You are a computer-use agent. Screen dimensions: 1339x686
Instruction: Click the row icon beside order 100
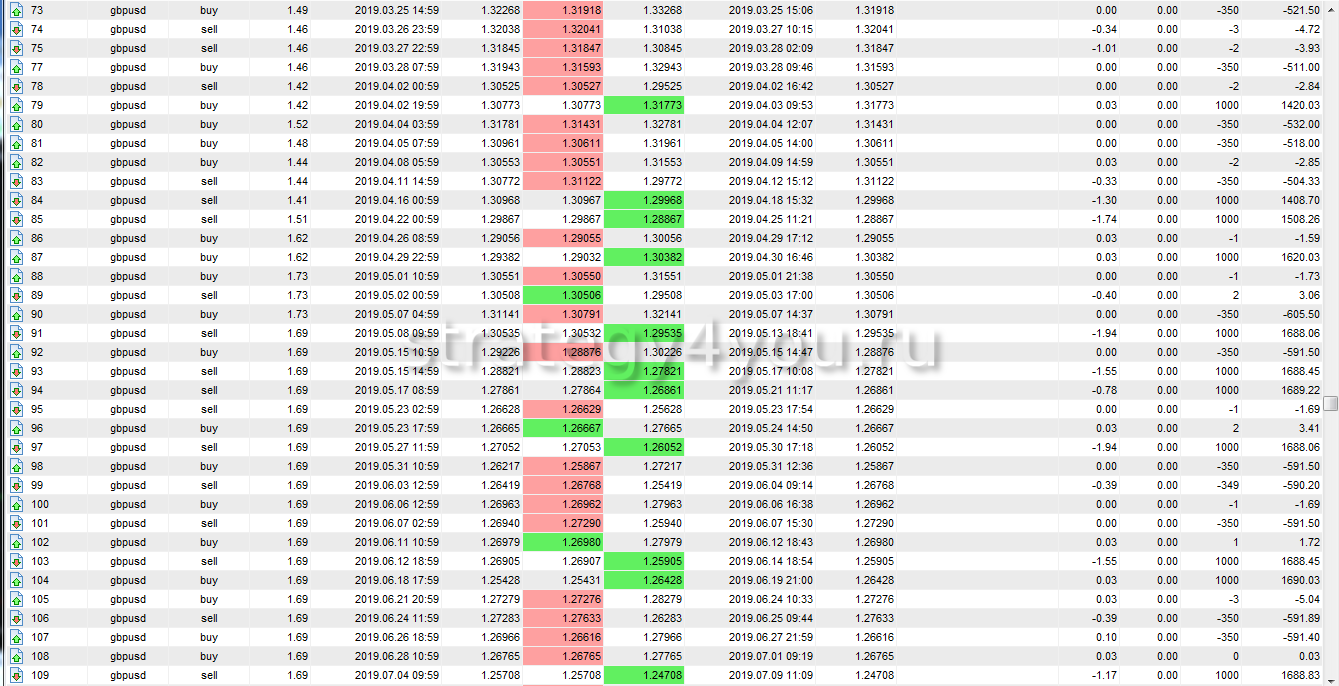pos(17,504)
